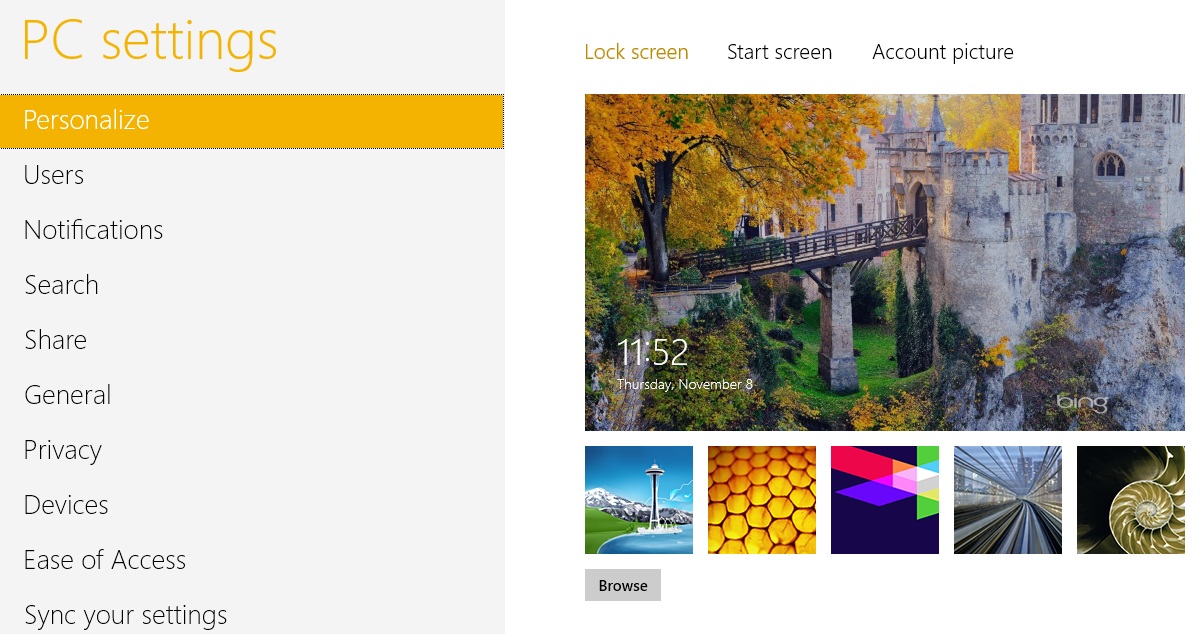Screen dimensions: 1200x634
Task: Open the Users settings section
Action: click(53, 174)
